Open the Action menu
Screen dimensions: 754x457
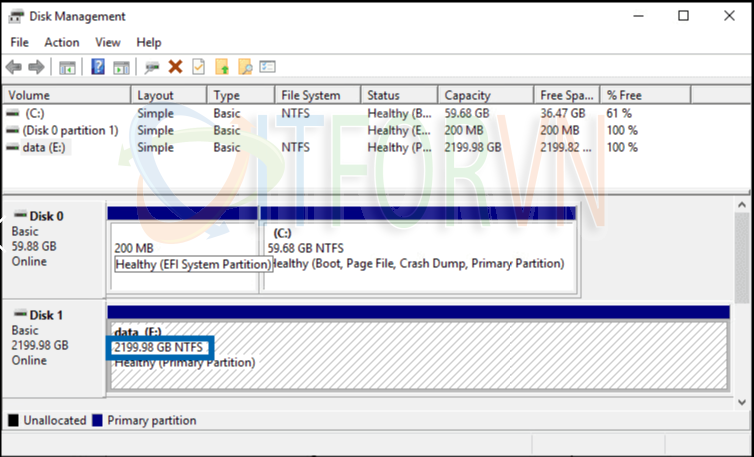coord(61,42)
